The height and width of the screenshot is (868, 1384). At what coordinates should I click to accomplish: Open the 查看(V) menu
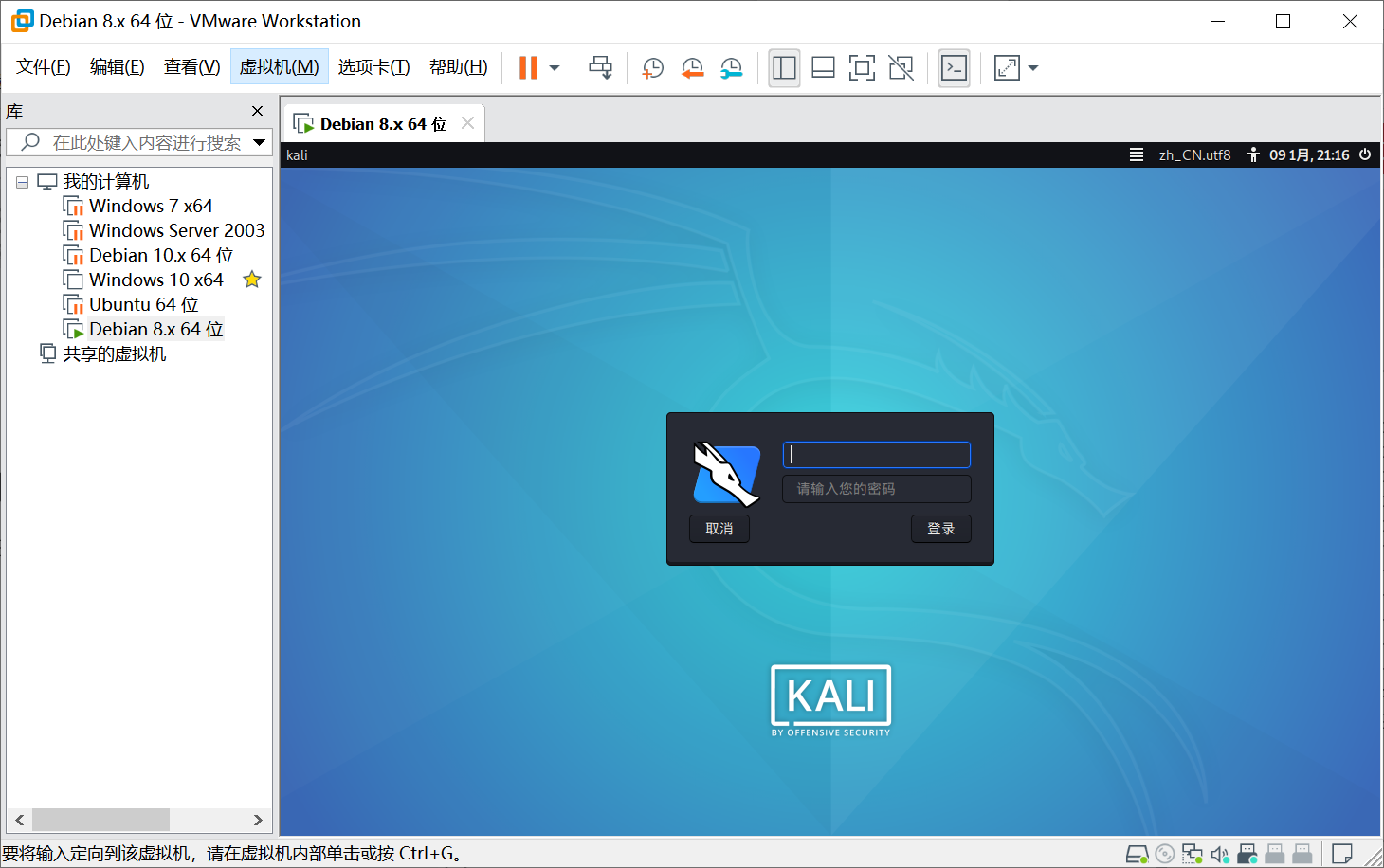pyautogui.click(x=192, y=67)
